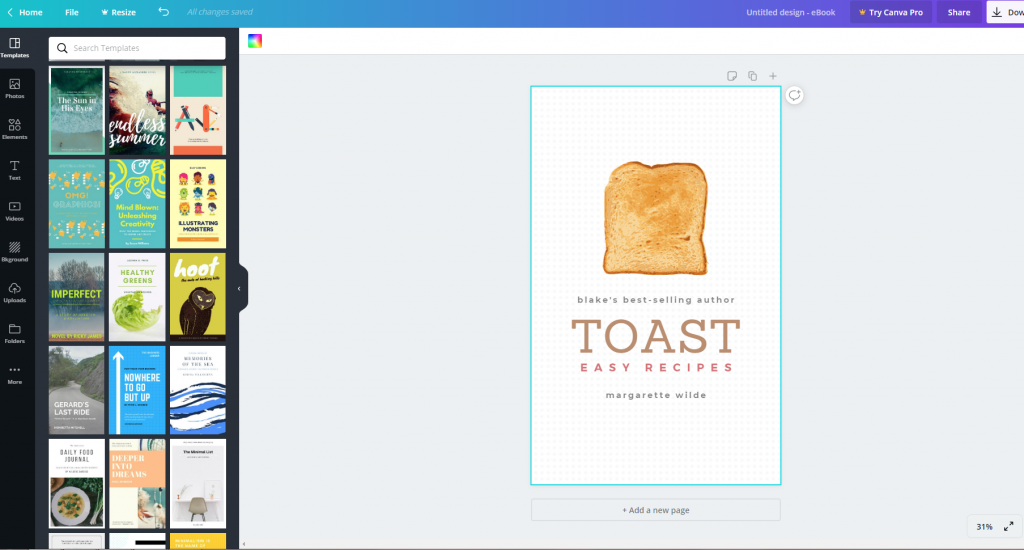Click the Download button
Image resolution: width=1024 pixels, height=550 pixels.
[x=1006, y=12]
